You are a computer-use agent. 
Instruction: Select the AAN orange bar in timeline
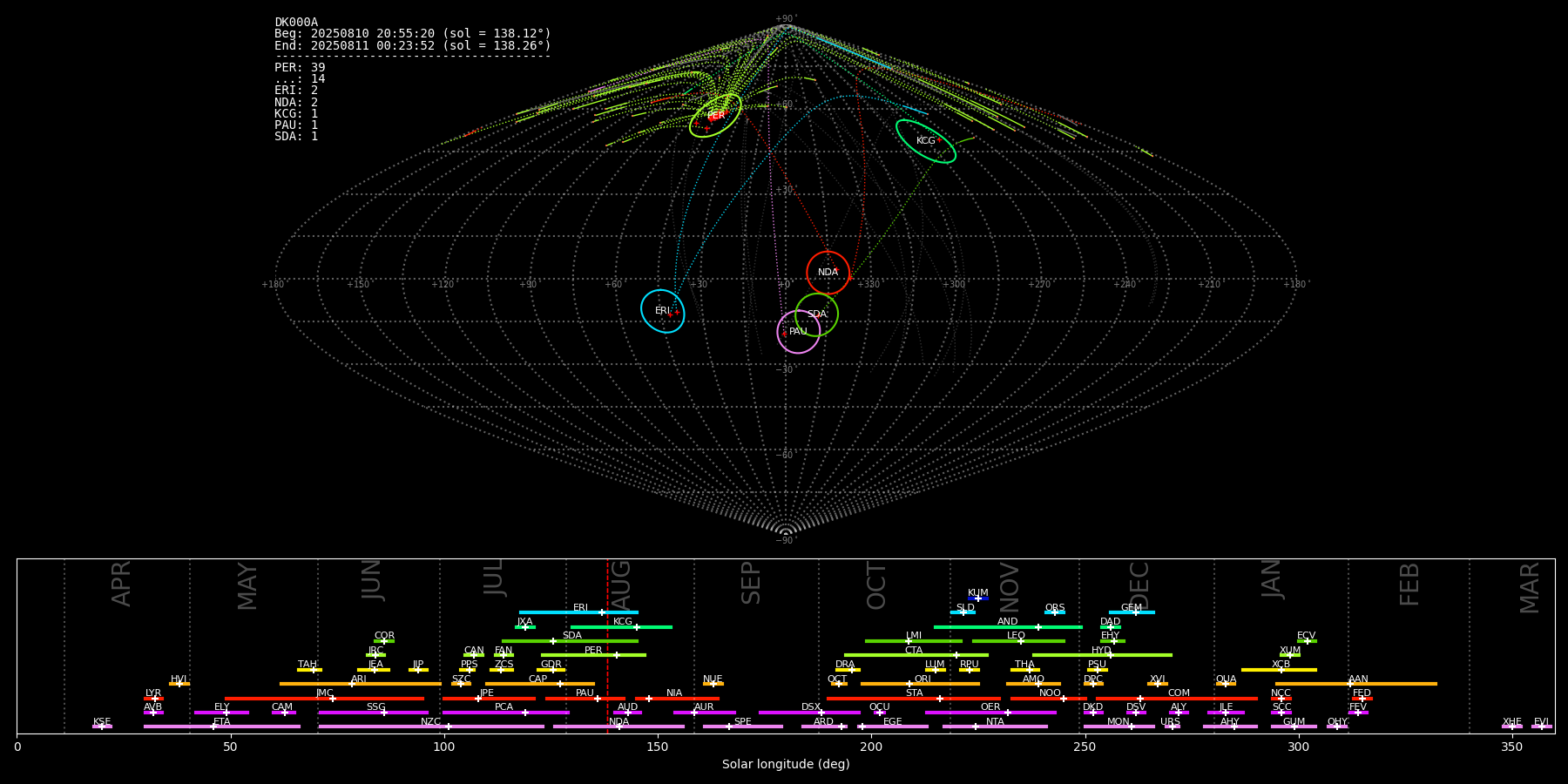pyautogui.click(x=1356, y=684)
